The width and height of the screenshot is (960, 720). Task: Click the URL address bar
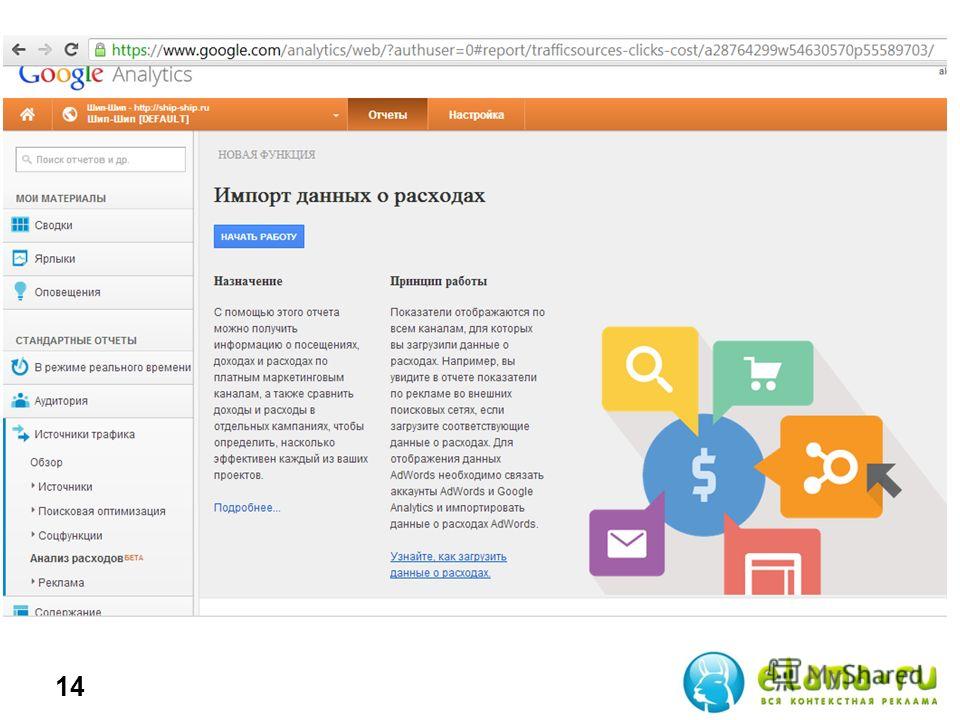[517, 50]
